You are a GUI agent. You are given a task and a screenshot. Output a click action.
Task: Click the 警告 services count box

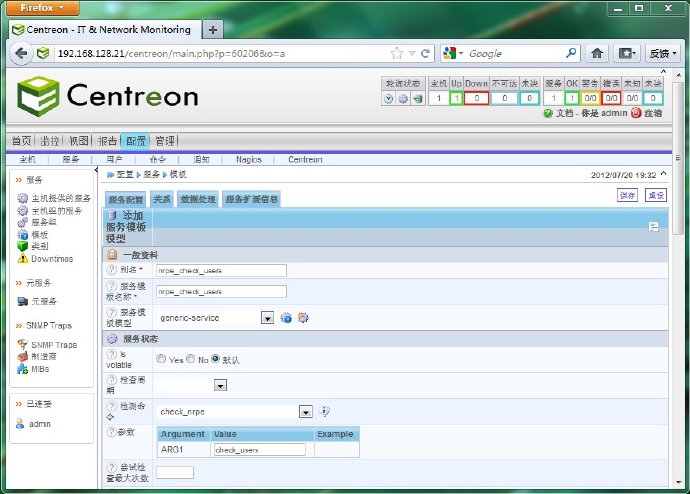tap(590, 98)
